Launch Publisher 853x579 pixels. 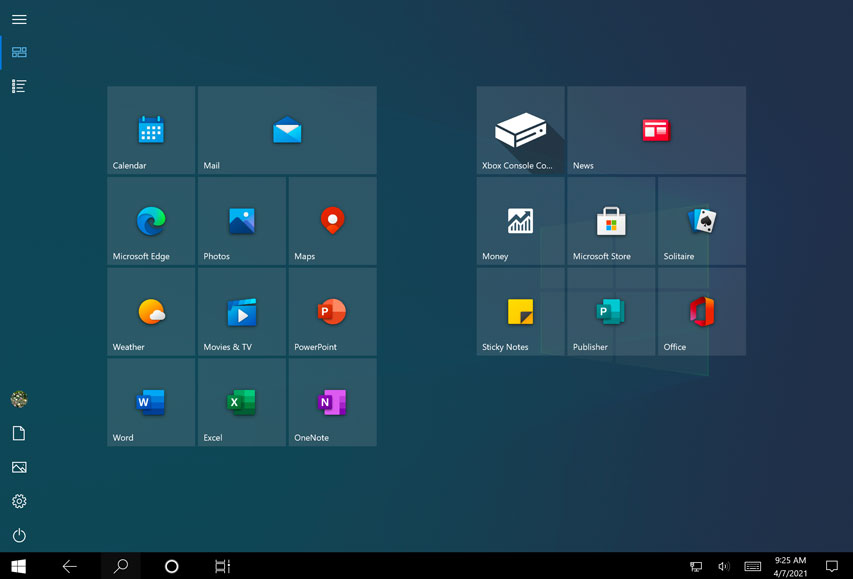pos(610,311)
